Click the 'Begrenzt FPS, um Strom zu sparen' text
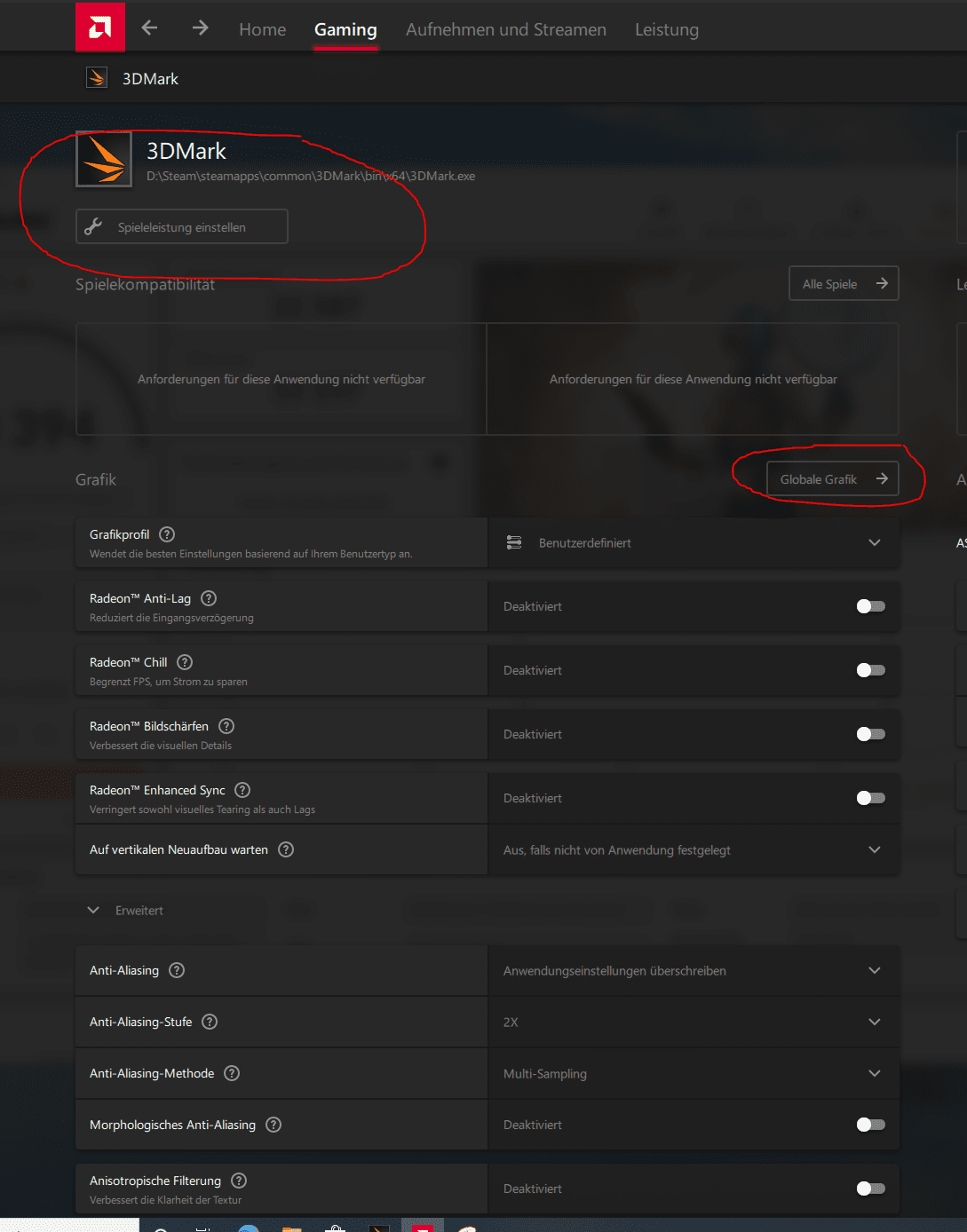Image resolution: width=967 pixels, height=1232 pixels. click(169, 682)
